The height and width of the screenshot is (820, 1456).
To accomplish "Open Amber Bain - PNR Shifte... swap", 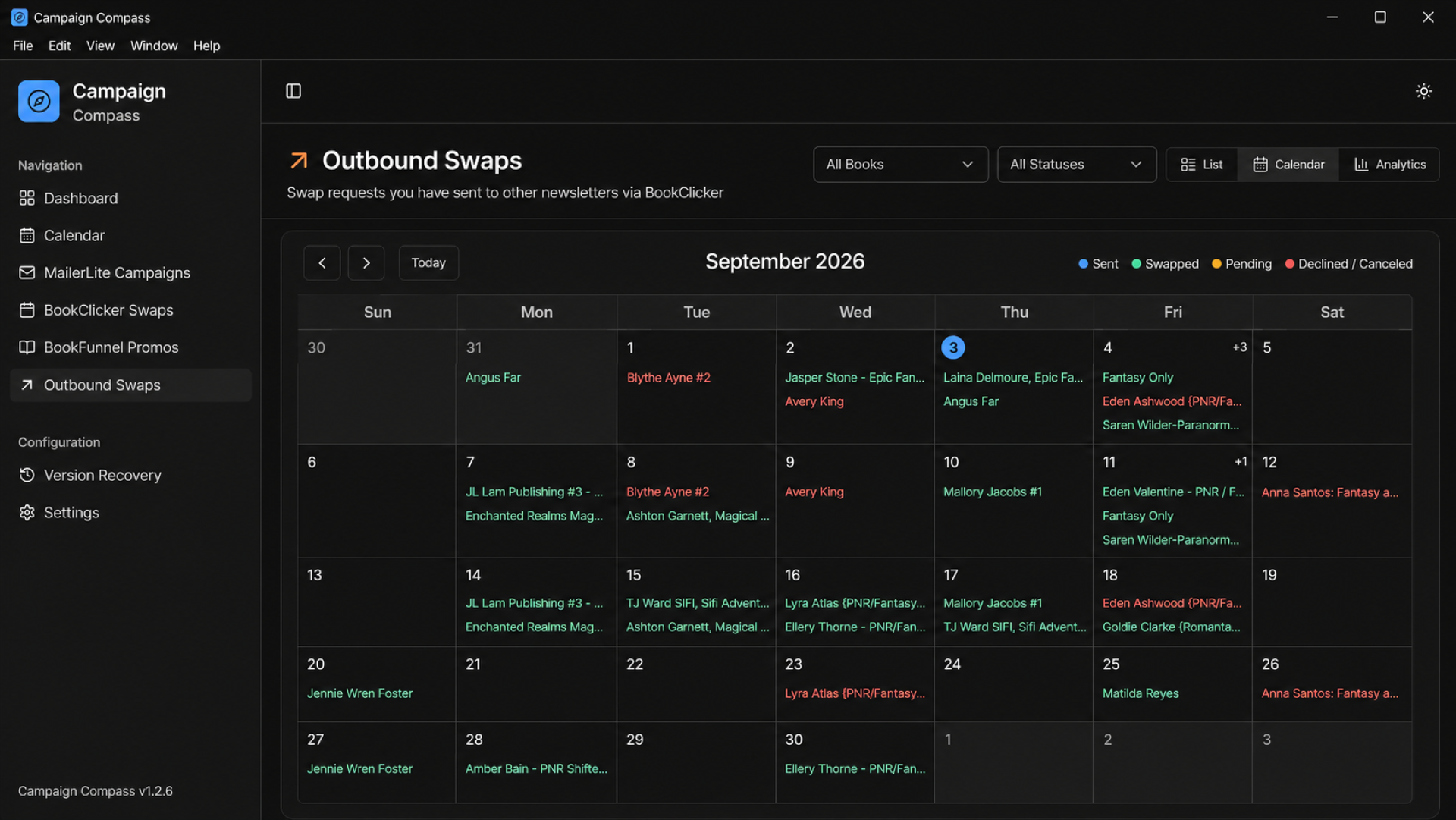I will click(536, 768).
